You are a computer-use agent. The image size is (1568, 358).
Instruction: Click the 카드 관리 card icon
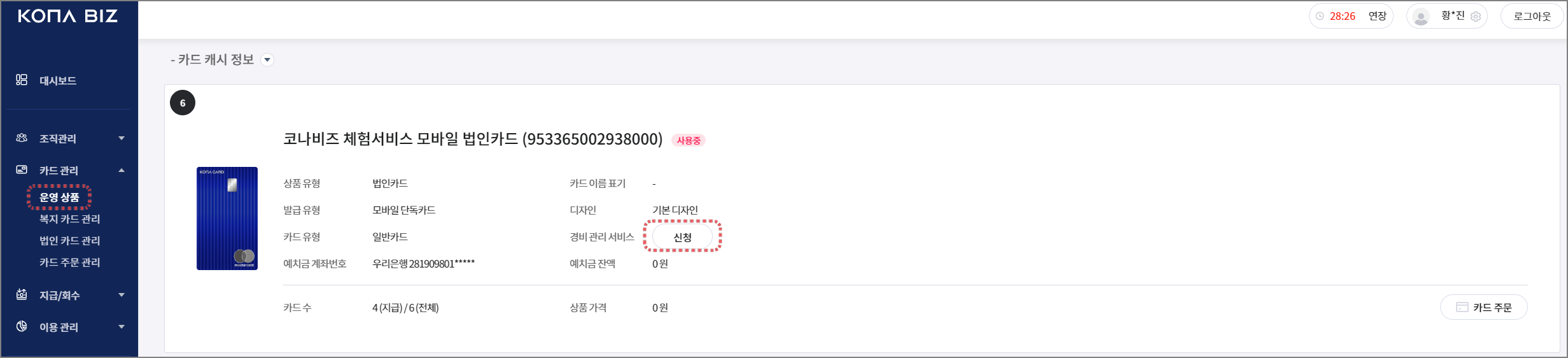(x=22, y=169)
